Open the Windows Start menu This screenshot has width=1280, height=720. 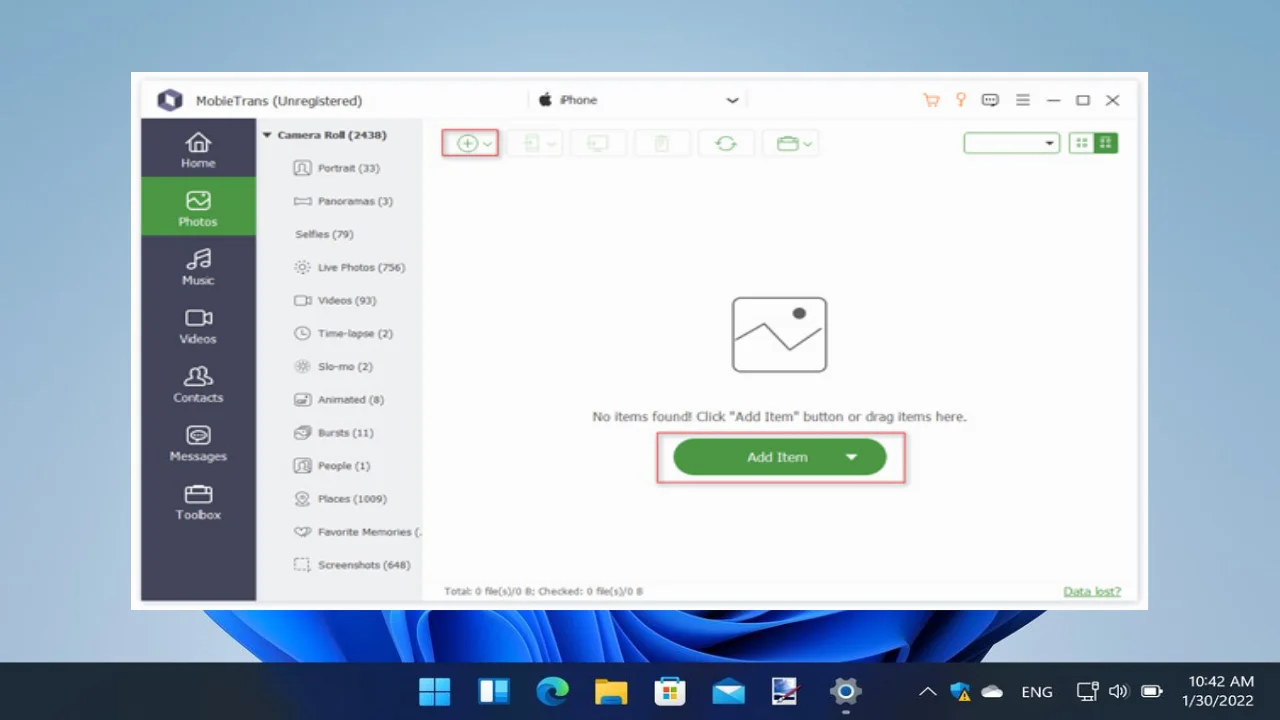[435, 691]
